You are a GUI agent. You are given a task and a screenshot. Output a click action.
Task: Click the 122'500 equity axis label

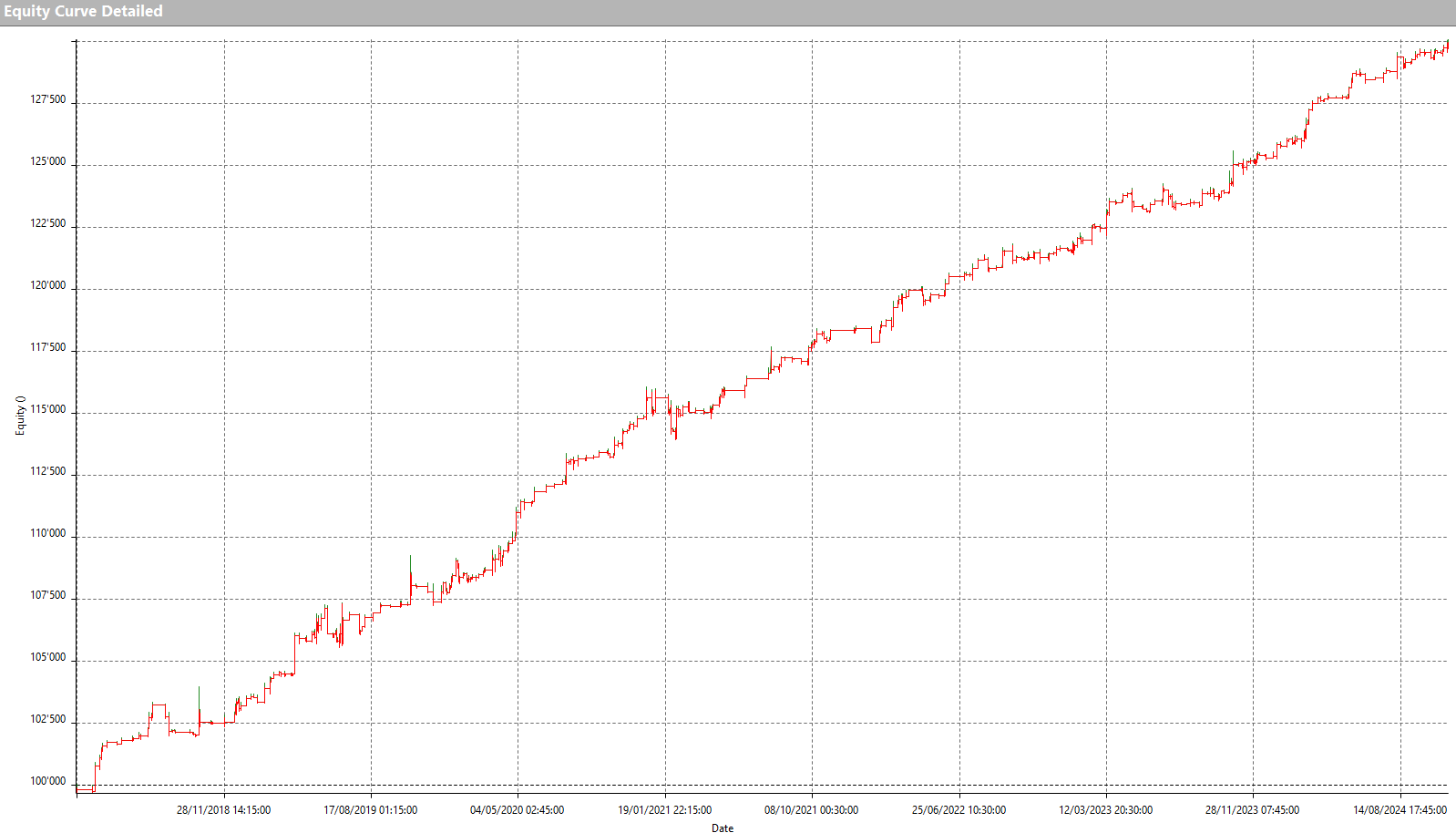[x=48, y=223]
